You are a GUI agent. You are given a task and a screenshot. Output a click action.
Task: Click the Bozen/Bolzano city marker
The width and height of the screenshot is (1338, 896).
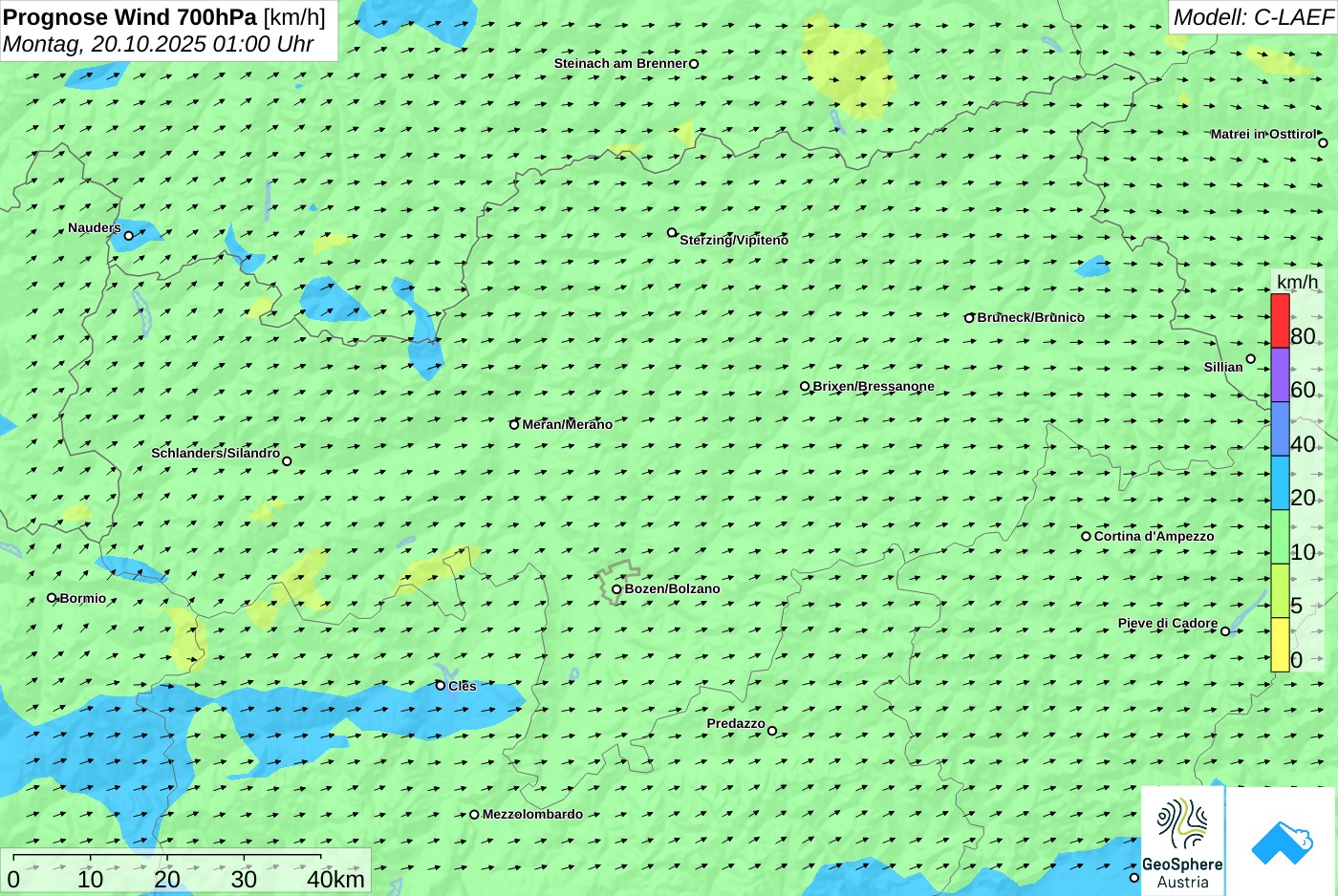pos(616,589)
